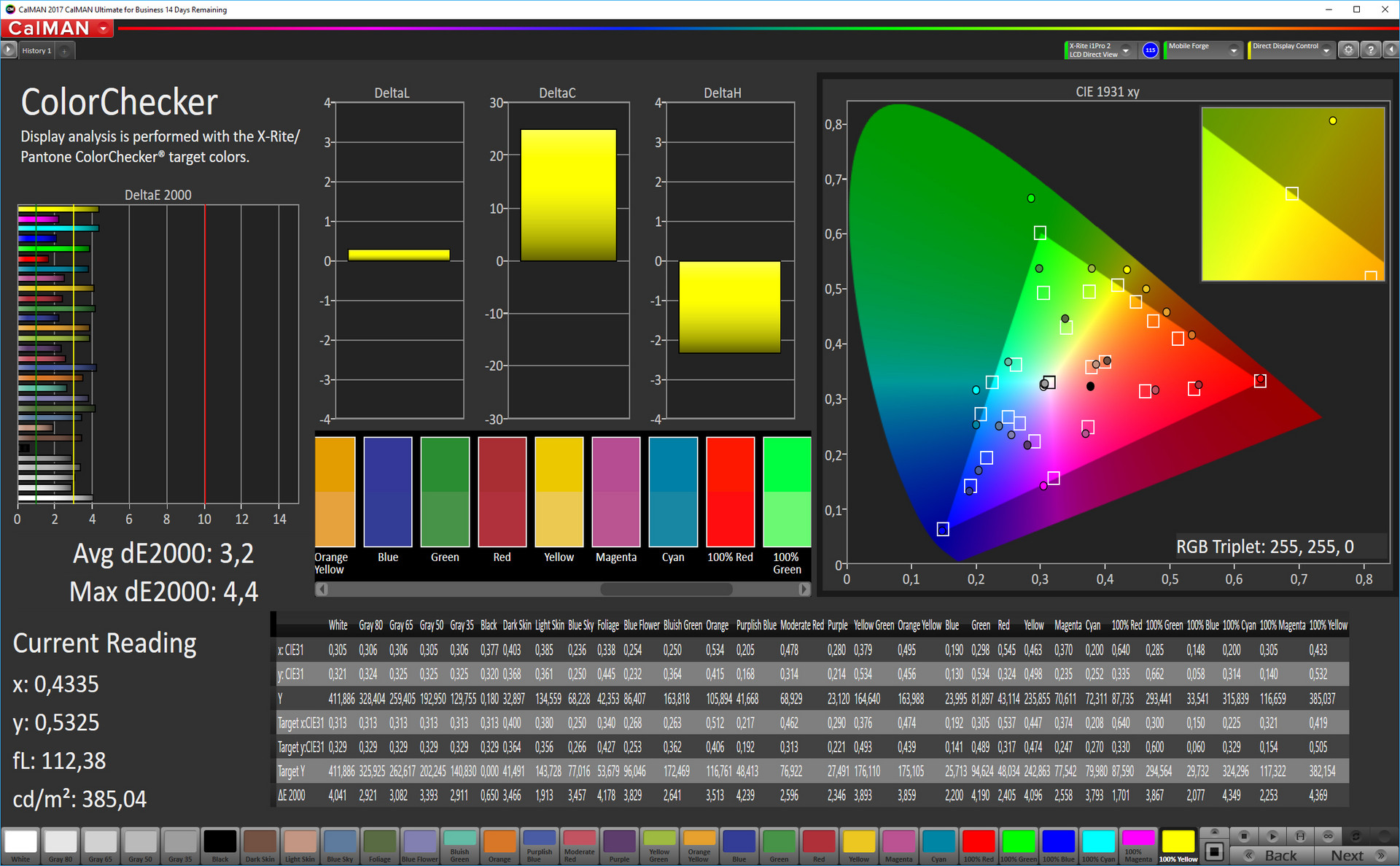
Task: Select the Purple patch in the bottom strip
Action: pyautogui.click(x=619, y=846)
